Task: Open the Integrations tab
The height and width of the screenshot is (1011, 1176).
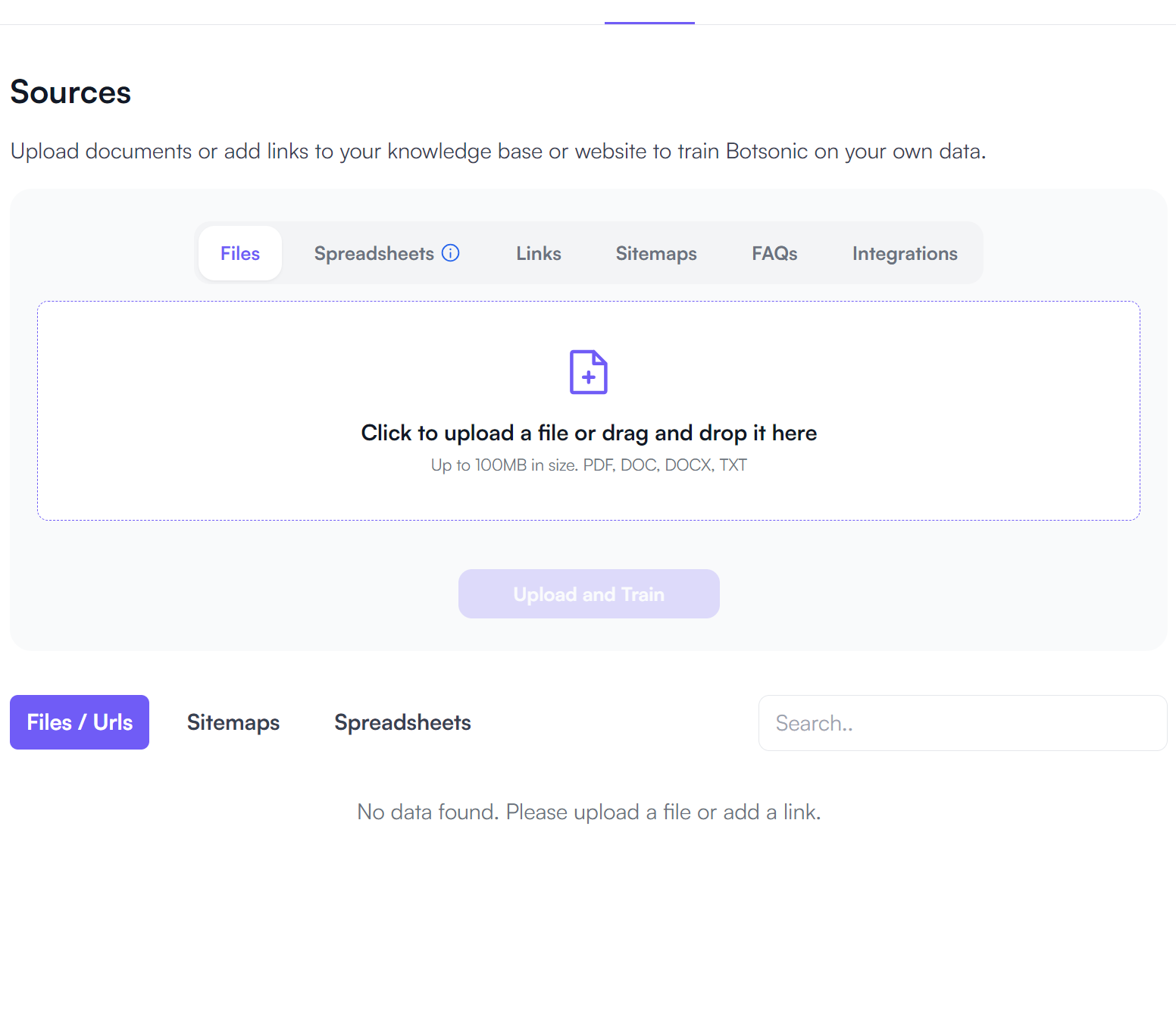Action: point(905,253)
